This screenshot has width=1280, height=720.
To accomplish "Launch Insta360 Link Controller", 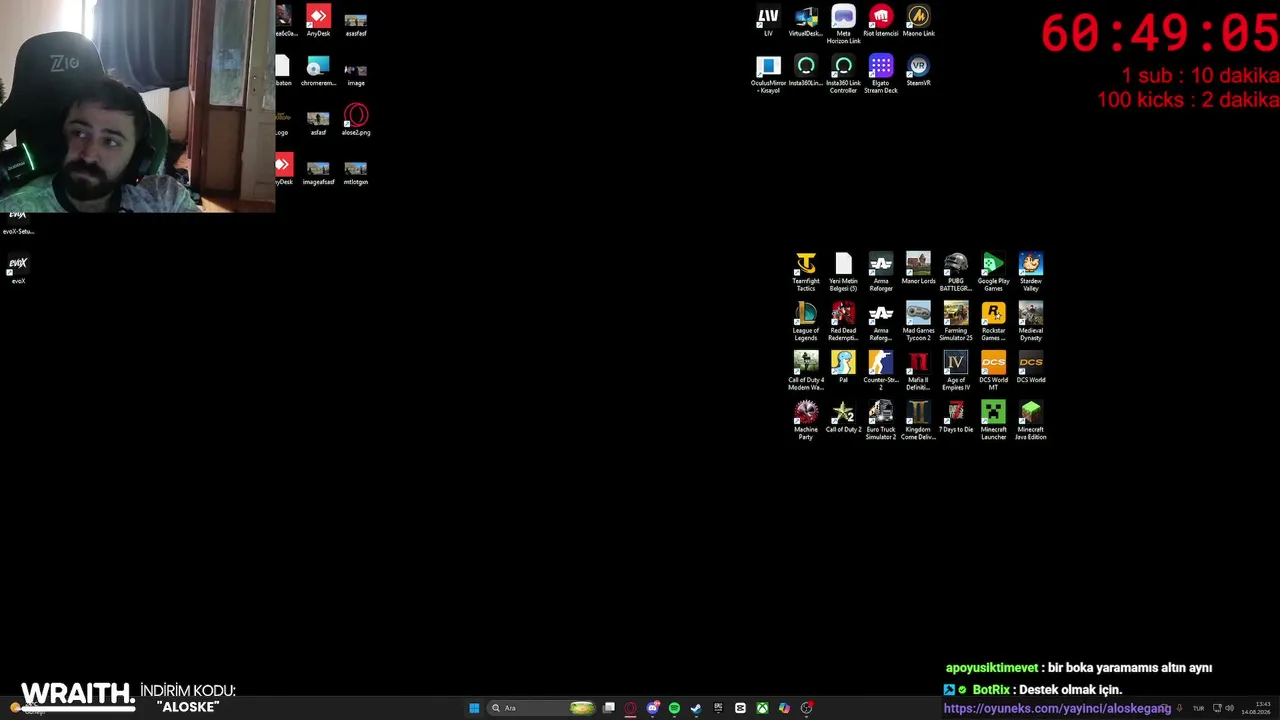I will (843, 74).
